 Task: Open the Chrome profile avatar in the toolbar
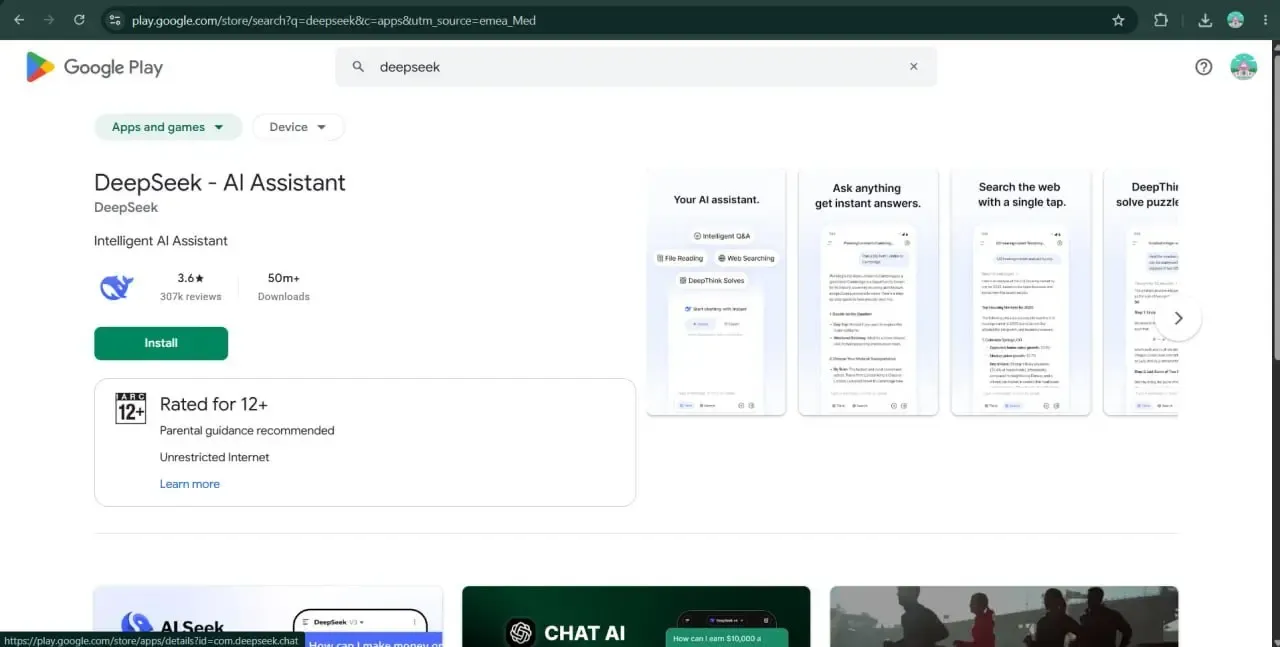tap(1235, 20)
